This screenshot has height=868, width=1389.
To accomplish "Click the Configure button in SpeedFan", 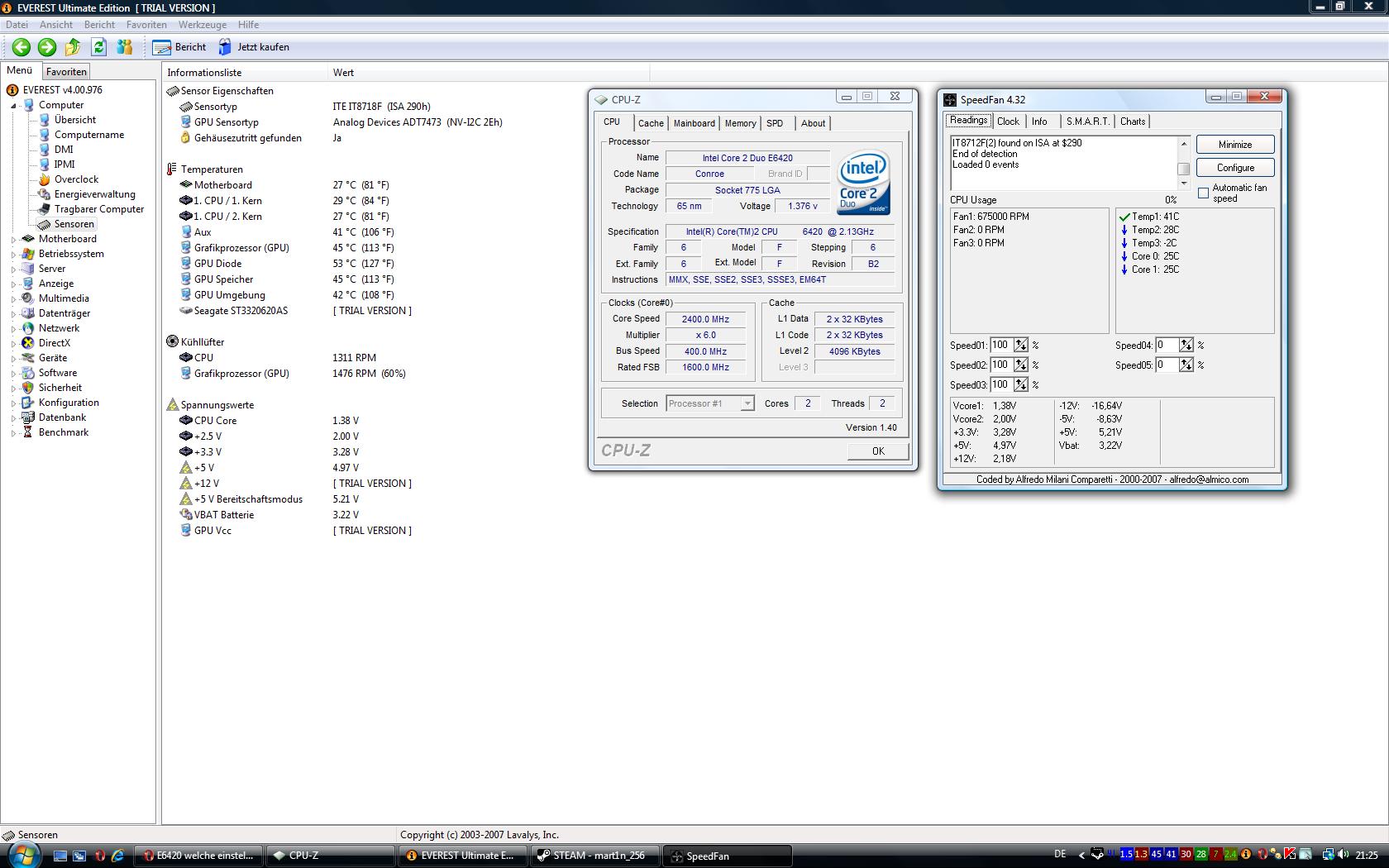I will [1235, 168].
